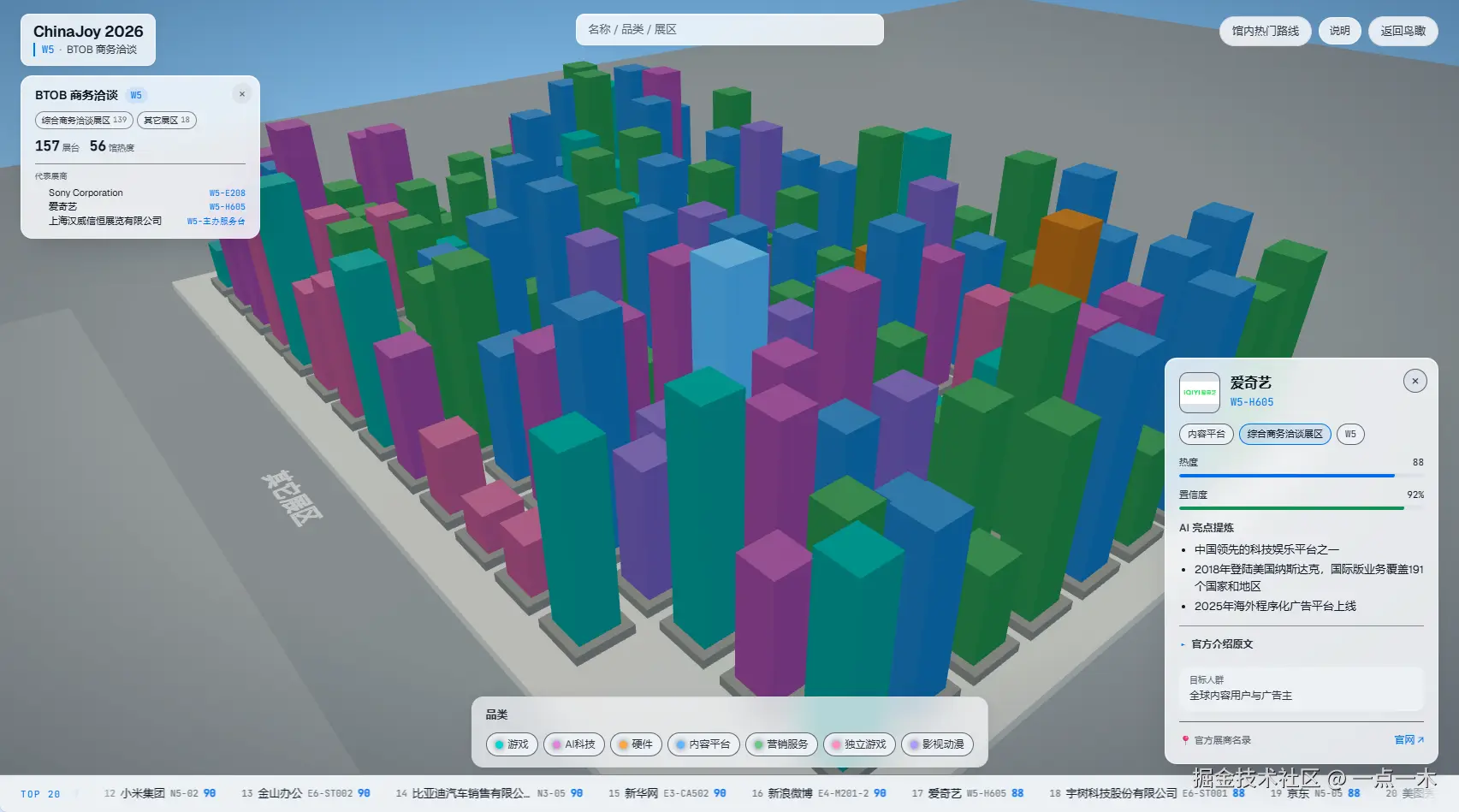
Task: Select 新华网 in the TOP 20 ticker
Action: (x=667, y=794)
